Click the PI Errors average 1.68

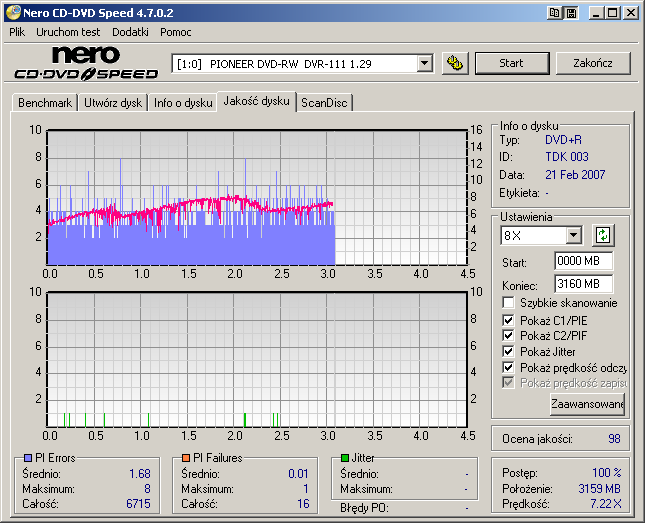140,474
